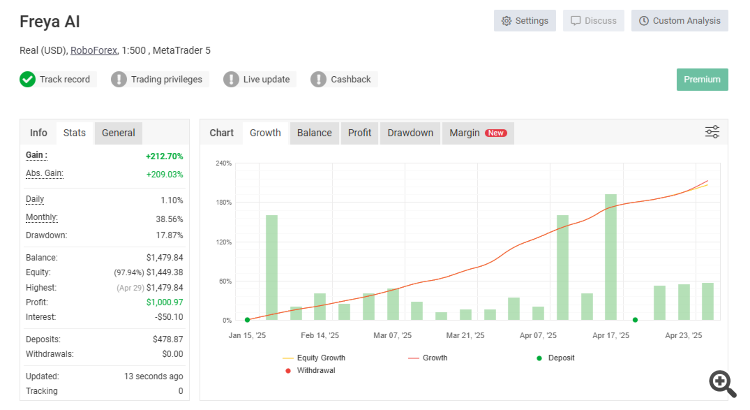Click the Trading privileges warning icon
750x410 pixels.
click(x=119, y=79)
